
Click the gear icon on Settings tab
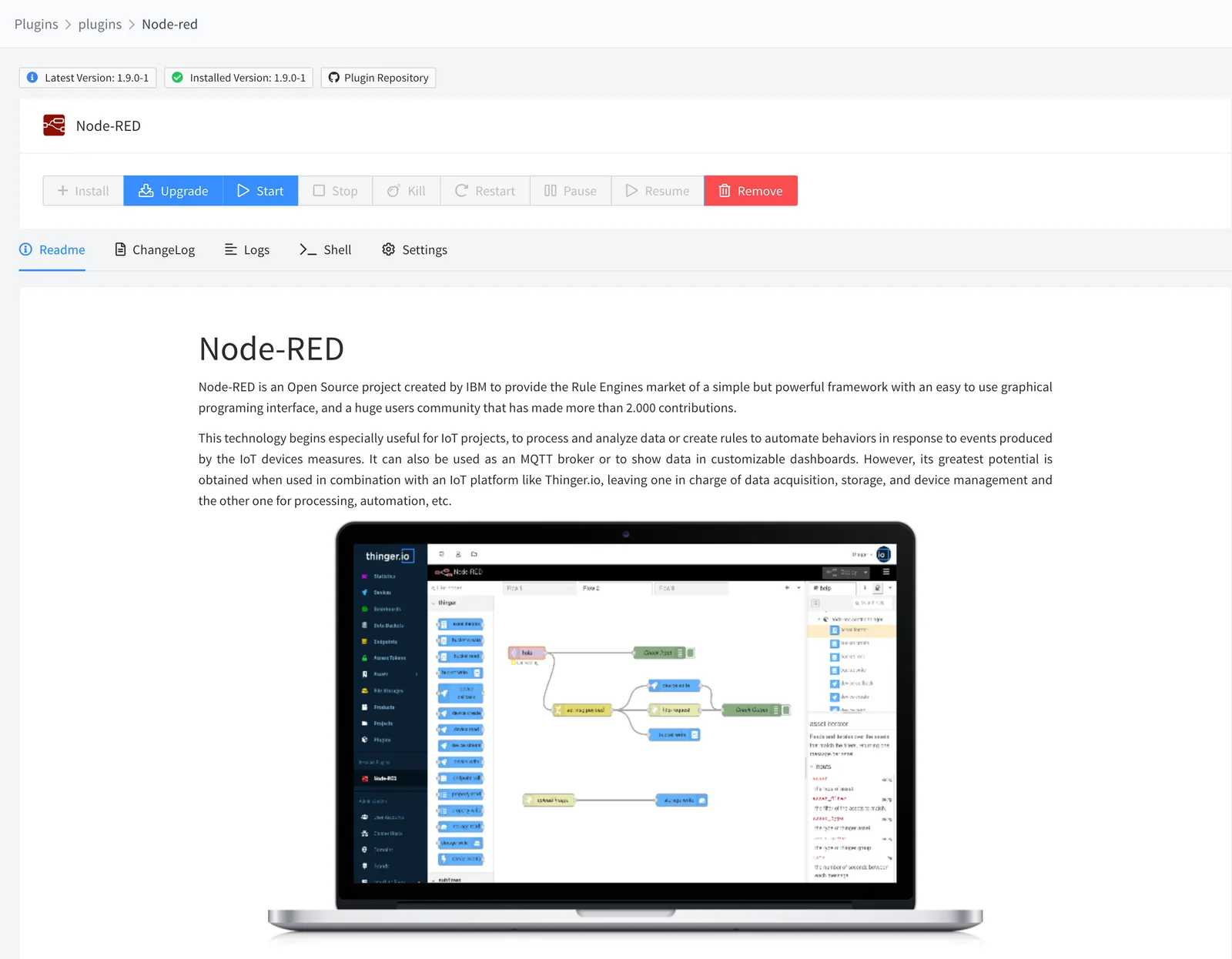click(x=389, y=249)
